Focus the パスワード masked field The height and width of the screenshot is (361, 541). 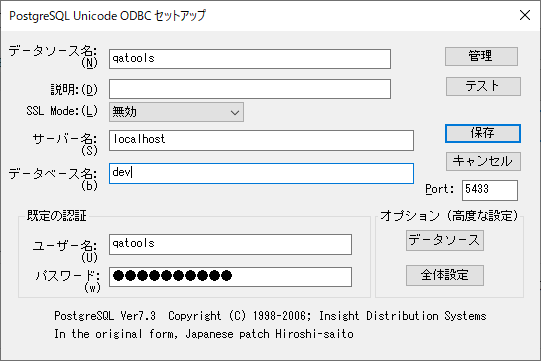(230, 276)
